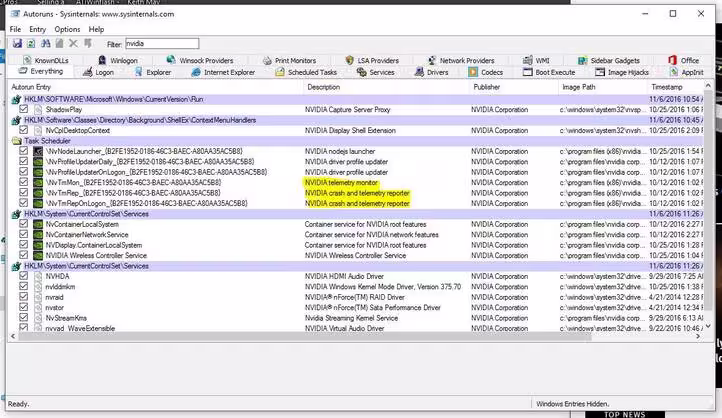
Task: Uncheck the NvCplDesktopContext entry checkbox
Action: [x=23, y=130]
